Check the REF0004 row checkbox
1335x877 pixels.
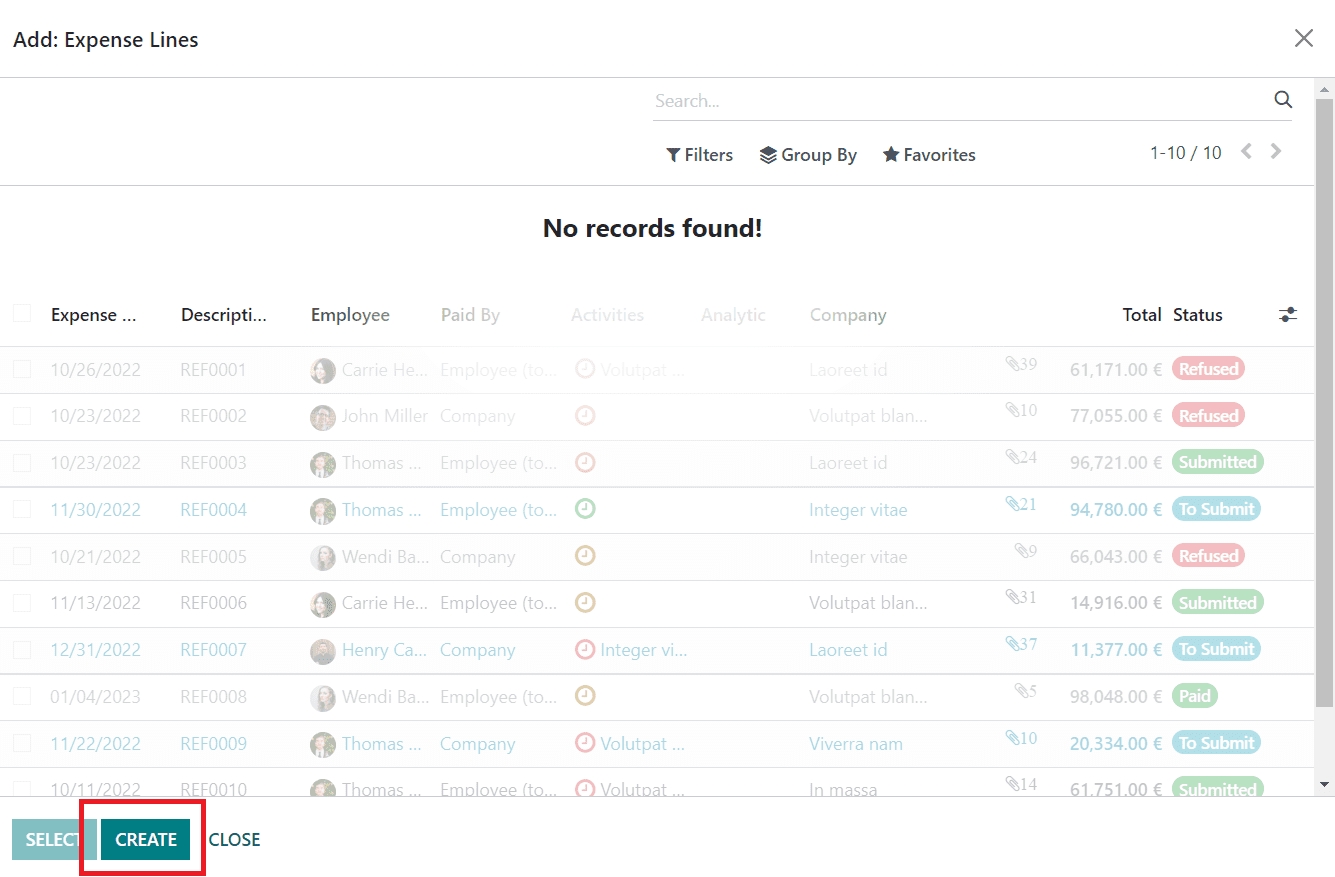[22, 510]
